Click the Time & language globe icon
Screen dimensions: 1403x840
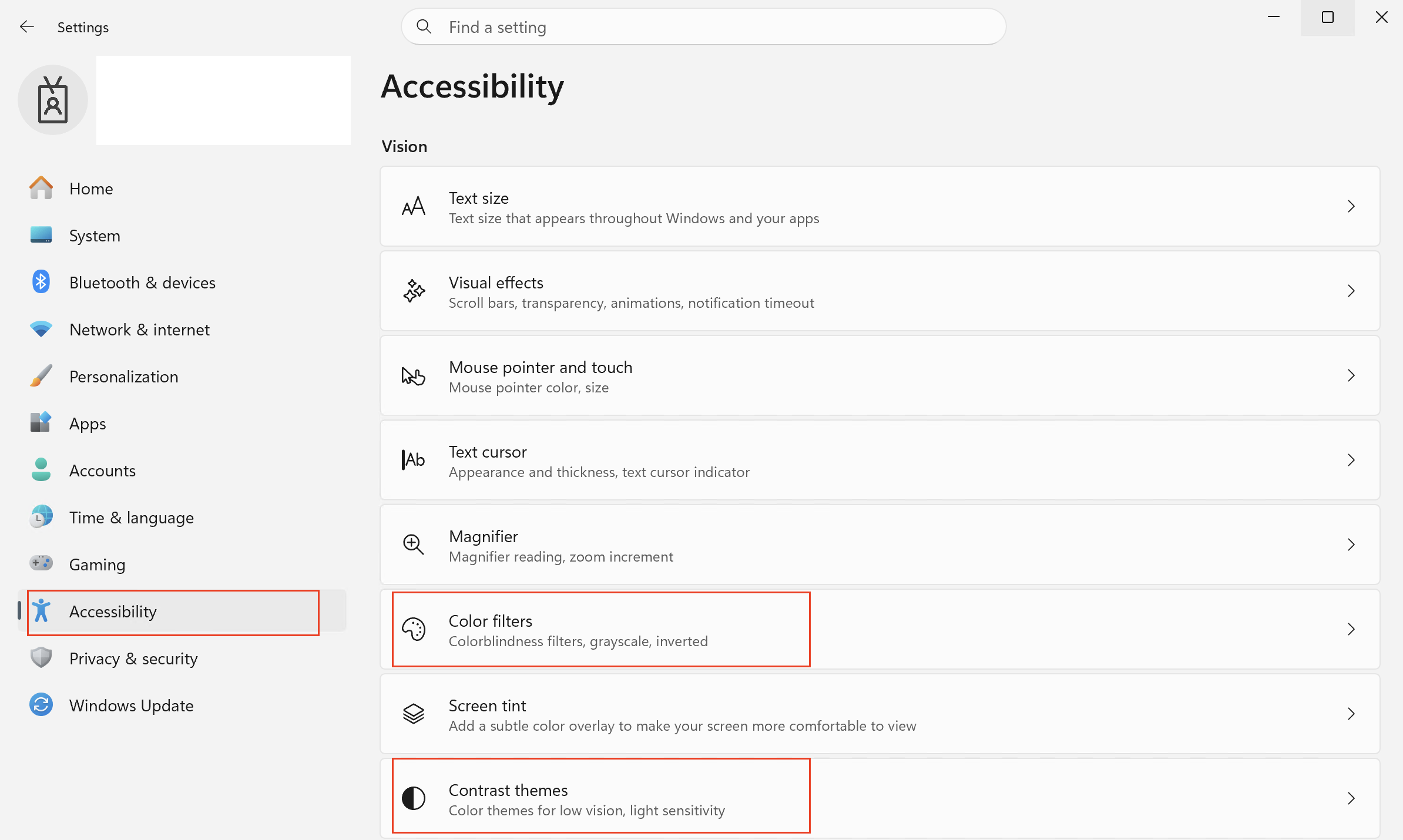[x=41, y=517]
